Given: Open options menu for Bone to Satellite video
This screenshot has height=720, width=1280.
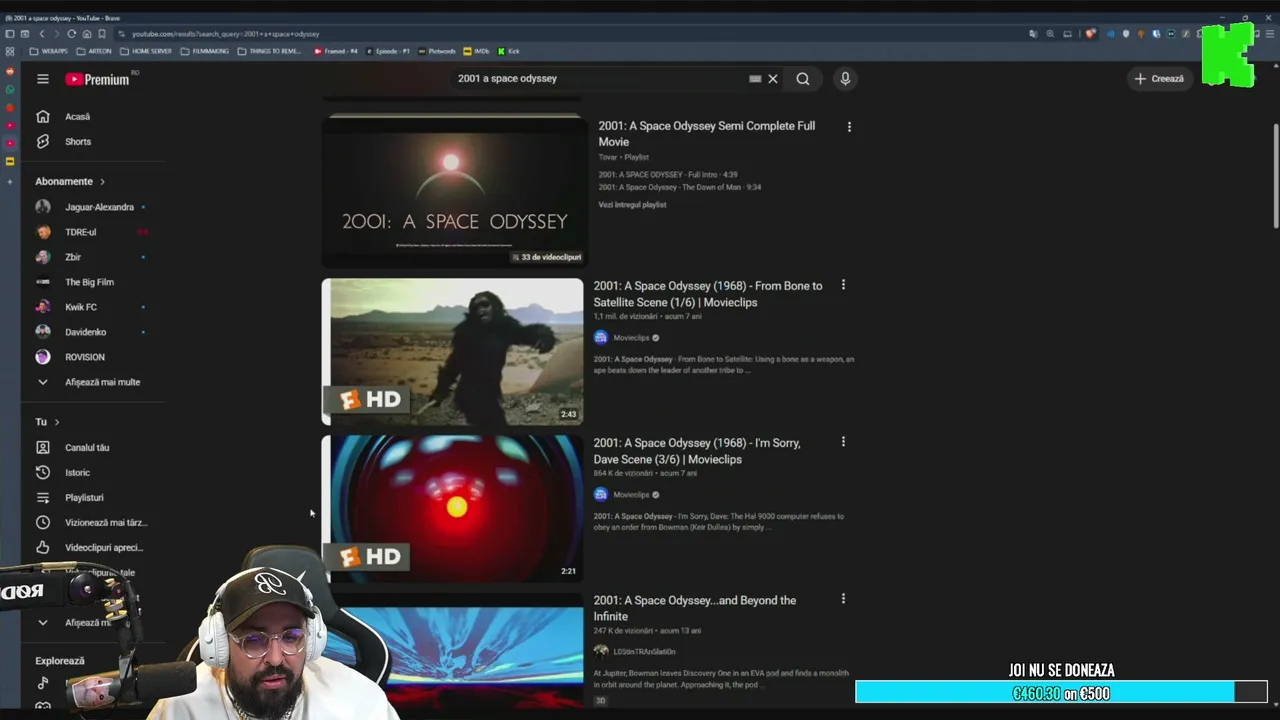Looking at the screenshot, I should tap(843, 285).
